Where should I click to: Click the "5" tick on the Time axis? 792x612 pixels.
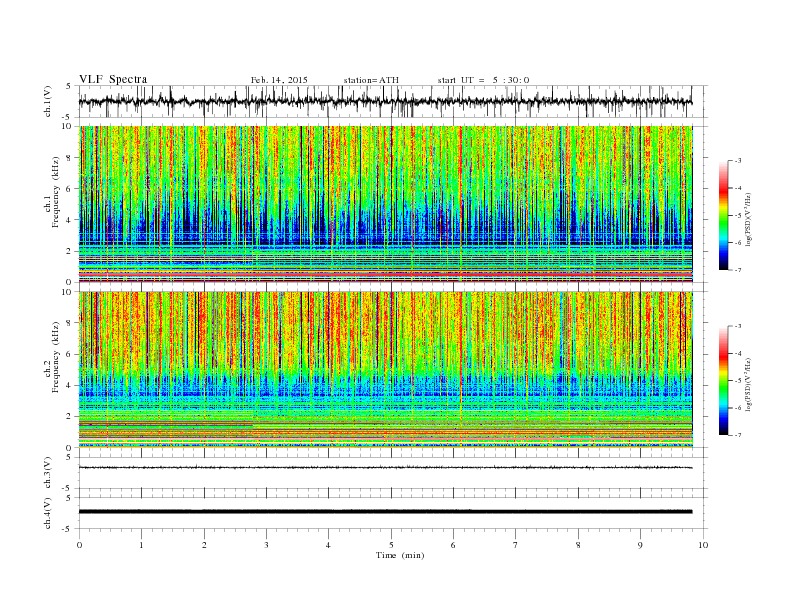391,545
